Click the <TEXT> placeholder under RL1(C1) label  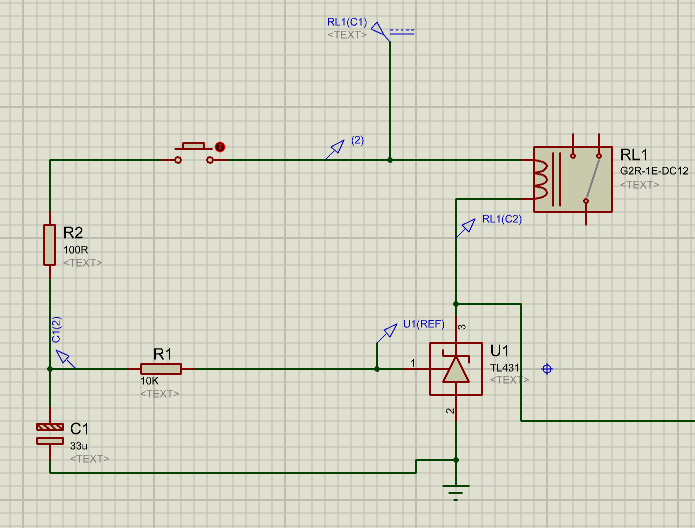pos(346,35)
